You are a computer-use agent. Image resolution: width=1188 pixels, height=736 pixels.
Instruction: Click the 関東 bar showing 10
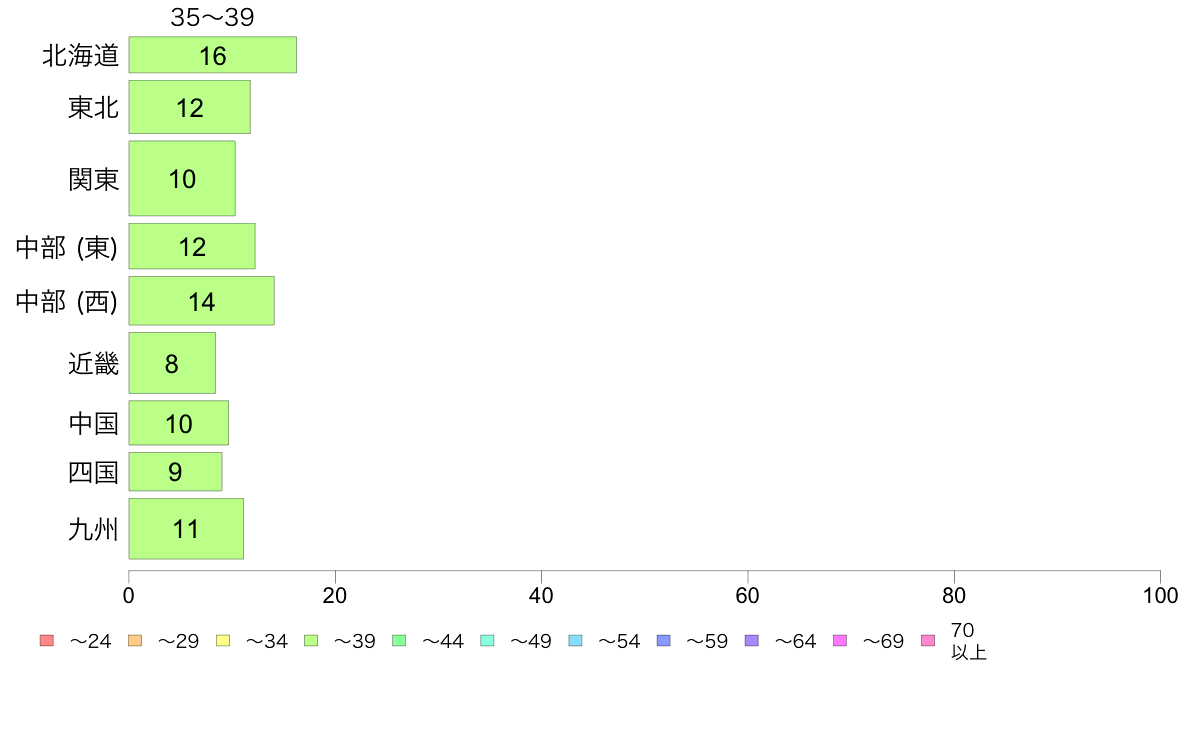(182, 178)
